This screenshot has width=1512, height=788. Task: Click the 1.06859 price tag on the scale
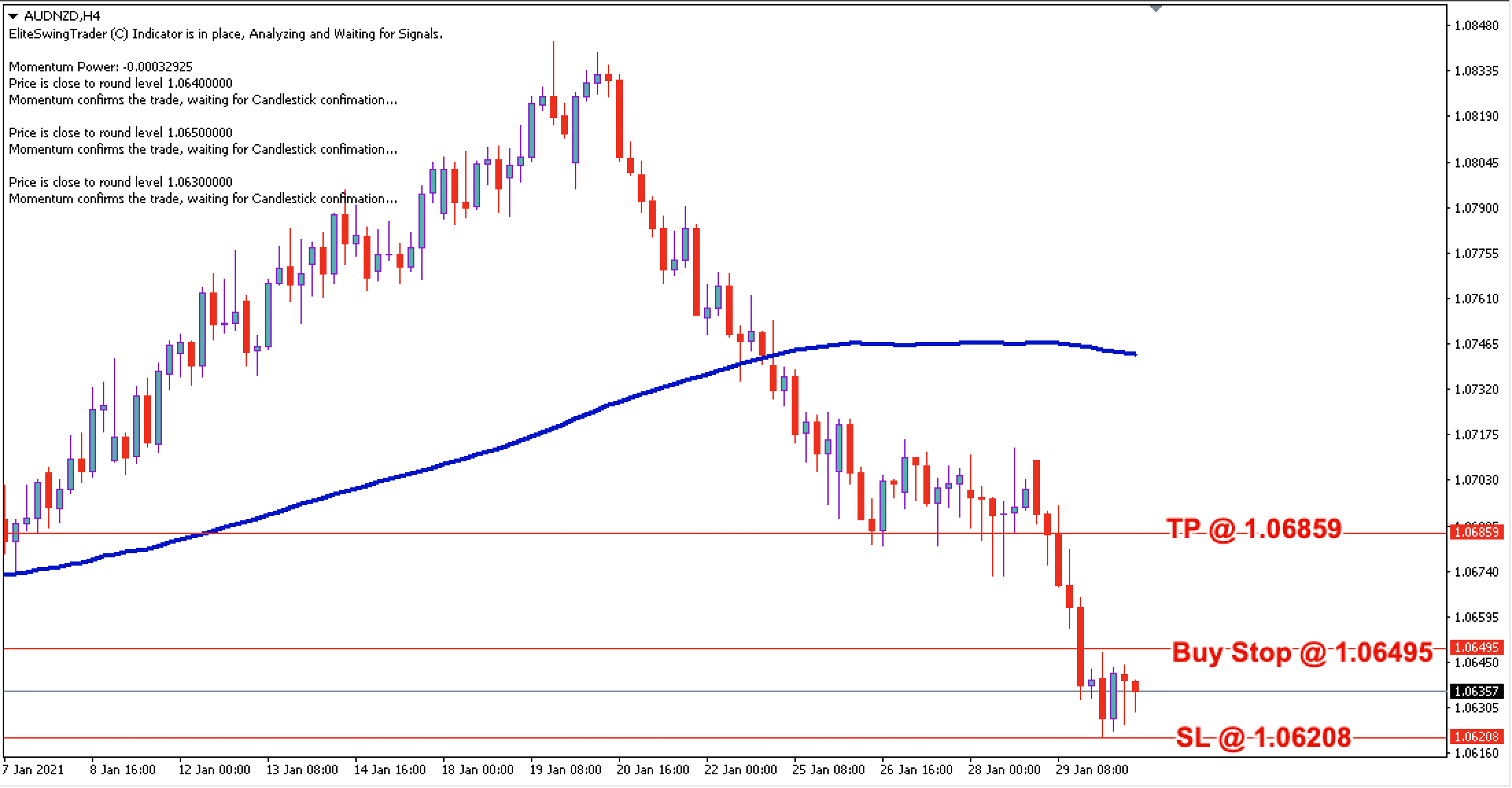(1478, 532)
